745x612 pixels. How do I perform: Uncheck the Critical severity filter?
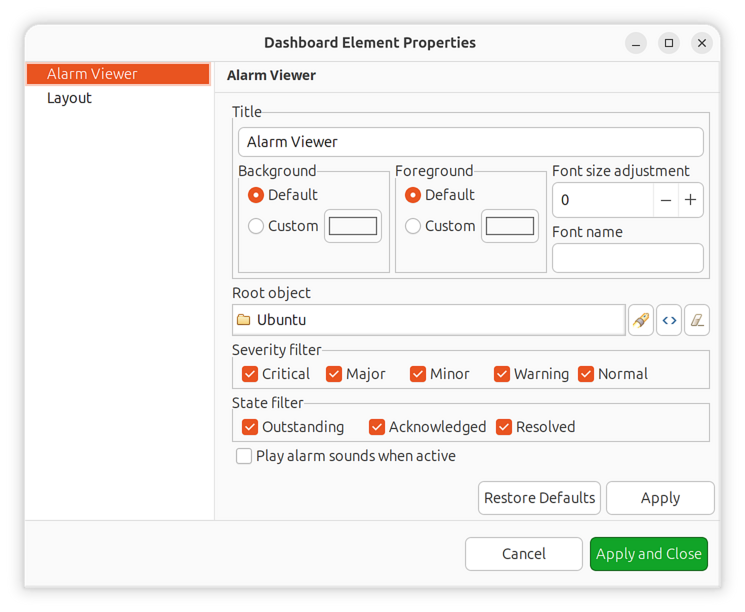click(251, 374)
